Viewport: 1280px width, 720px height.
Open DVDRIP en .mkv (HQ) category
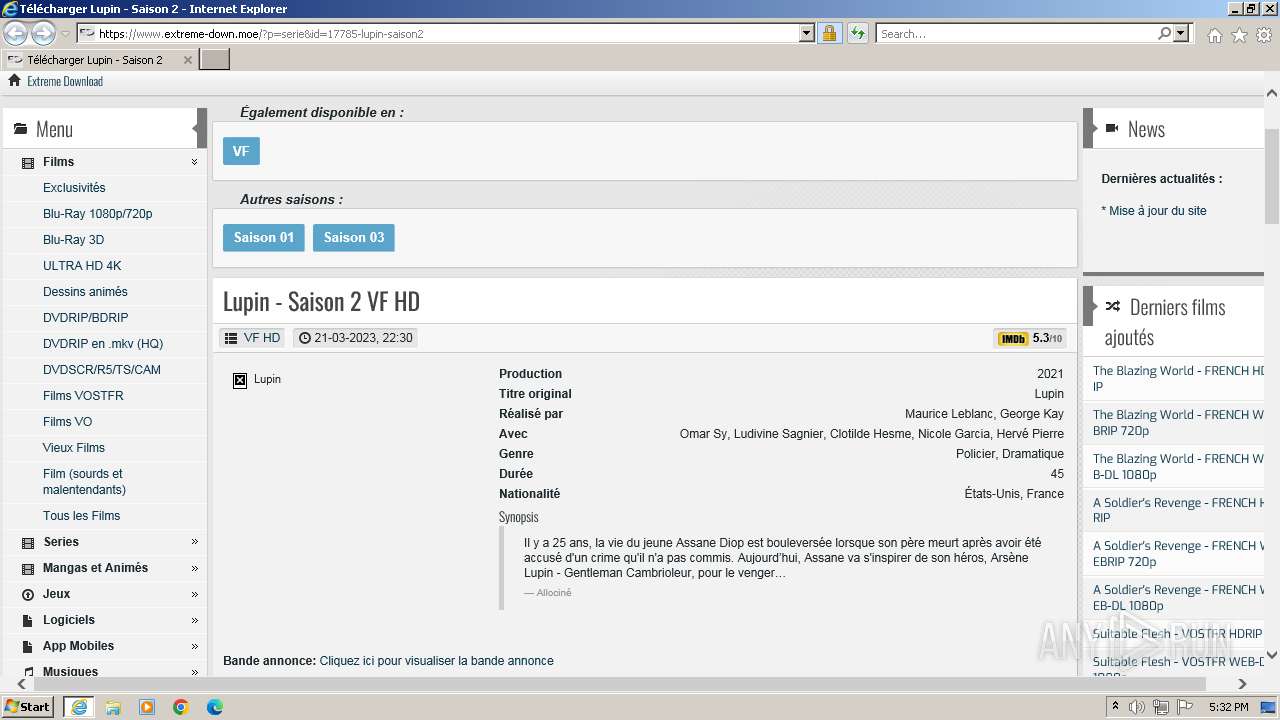103,344
